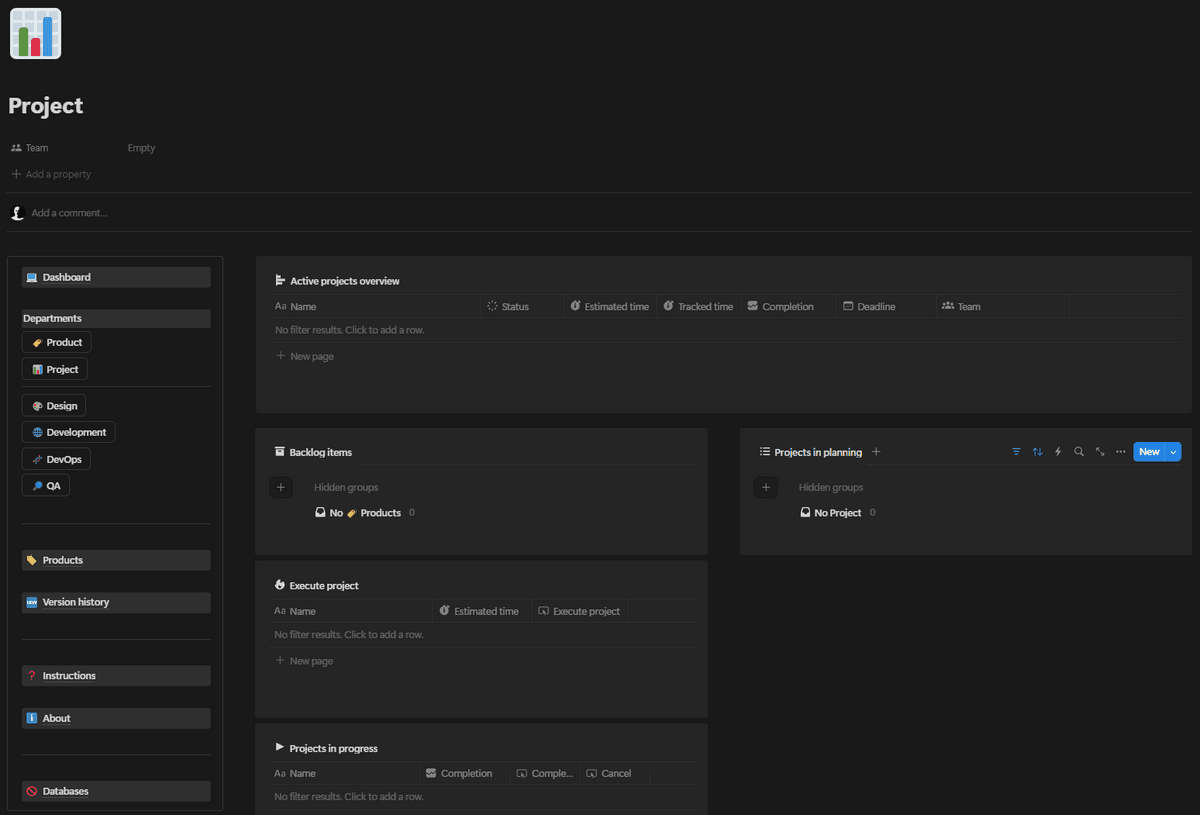1200x815 pixels.
Task: Add New page in Execute project table
Action: click(311, 661)
